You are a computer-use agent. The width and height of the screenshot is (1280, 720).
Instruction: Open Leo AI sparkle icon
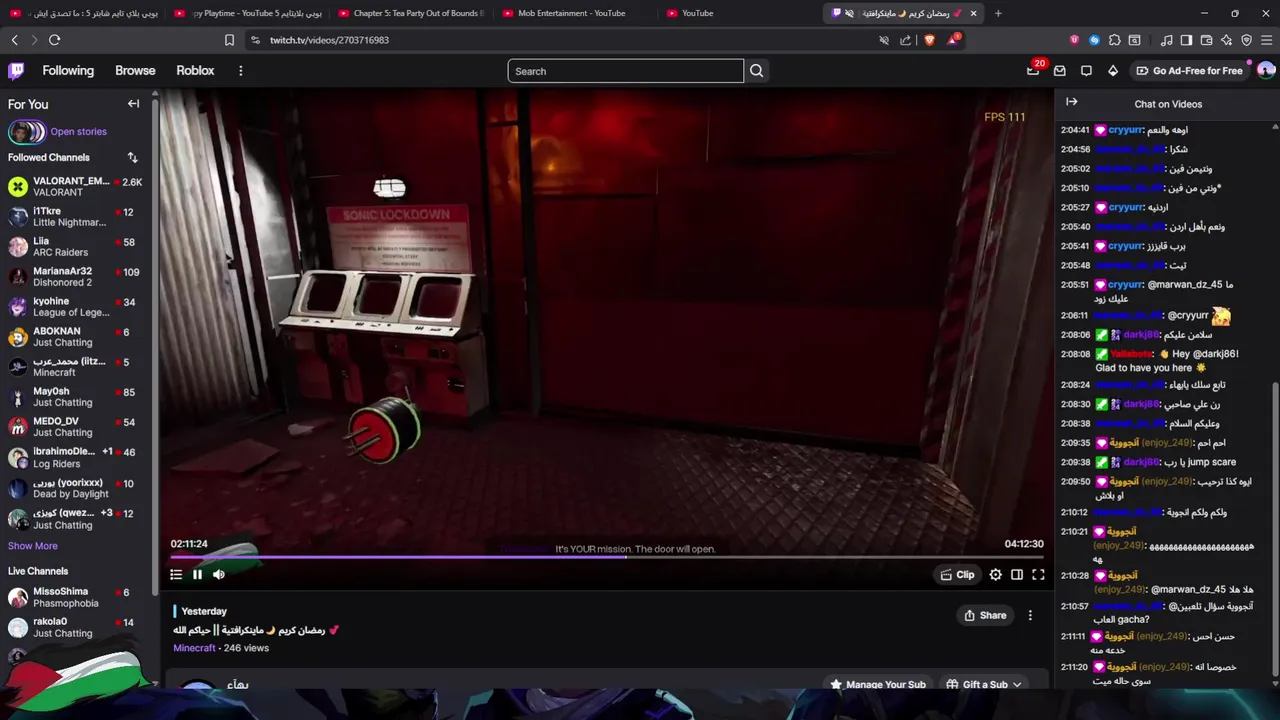[x=1226, y=40]
